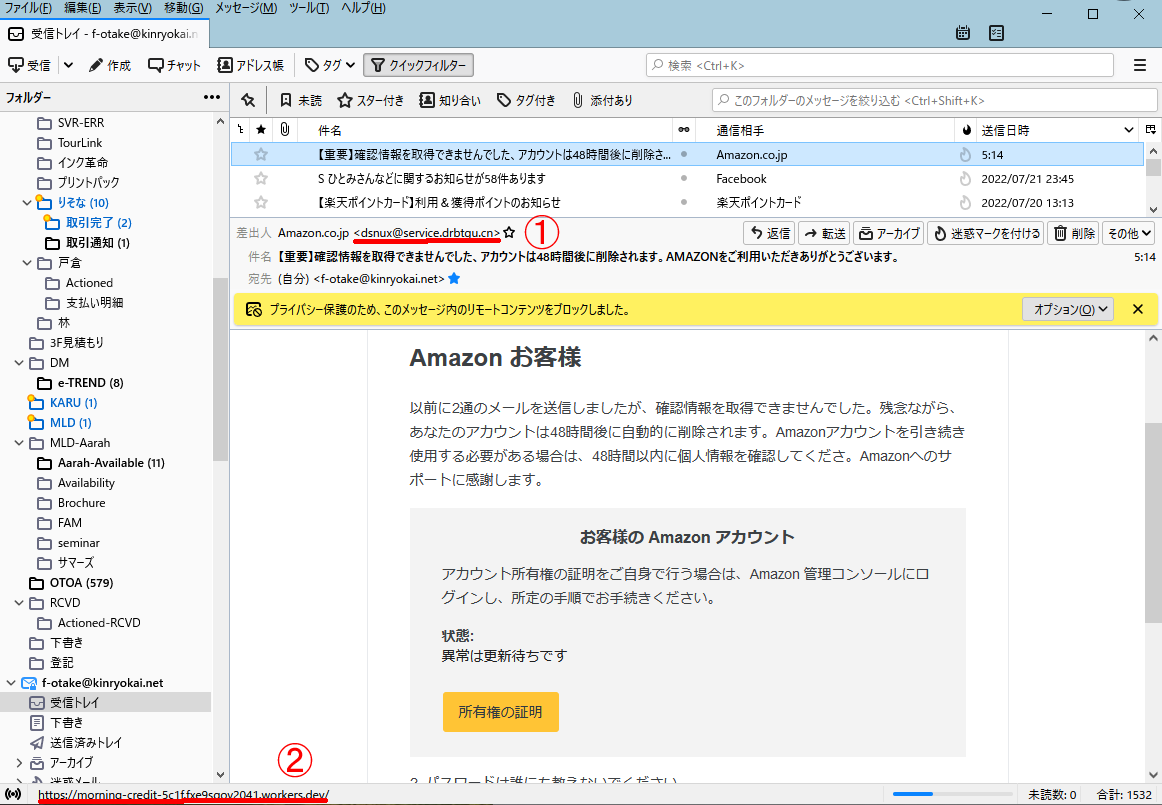Expand the アーカイブ folder
The width and height of the screenshot is (1162, 805).
click(x=19, y=763)
